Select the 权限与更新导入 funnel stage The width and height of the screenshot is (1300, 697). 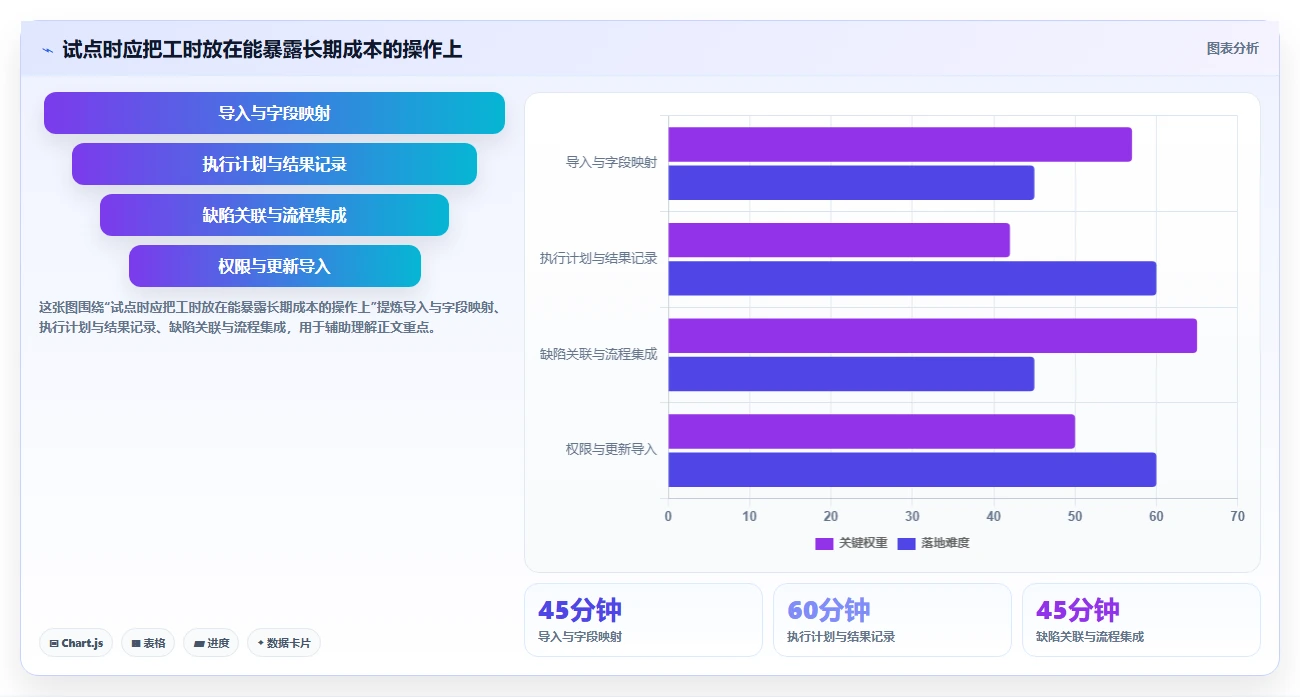274,266
